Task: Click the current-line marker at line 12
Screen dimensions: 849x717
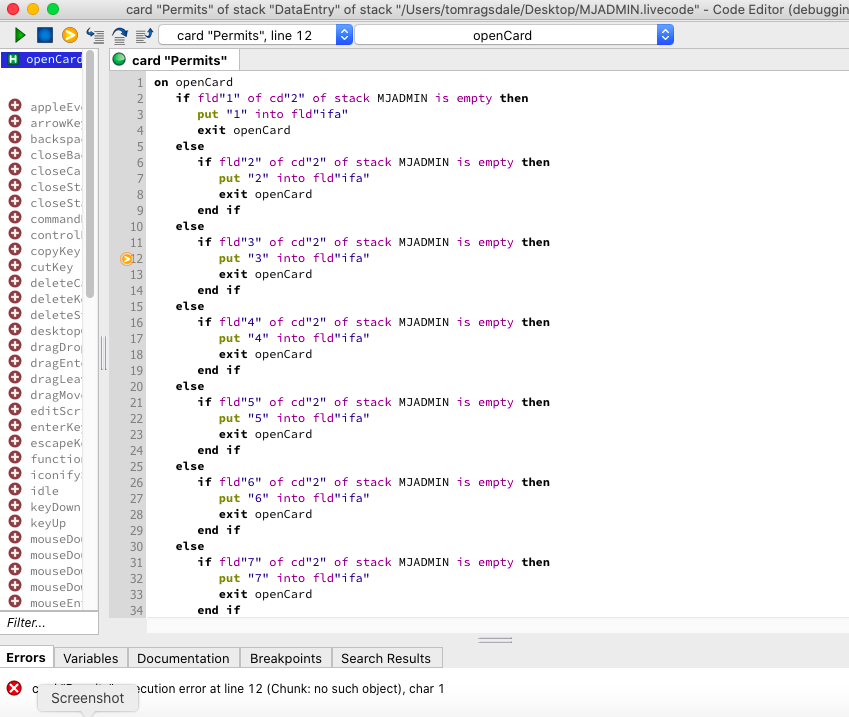Action: [x=127, y=258]
